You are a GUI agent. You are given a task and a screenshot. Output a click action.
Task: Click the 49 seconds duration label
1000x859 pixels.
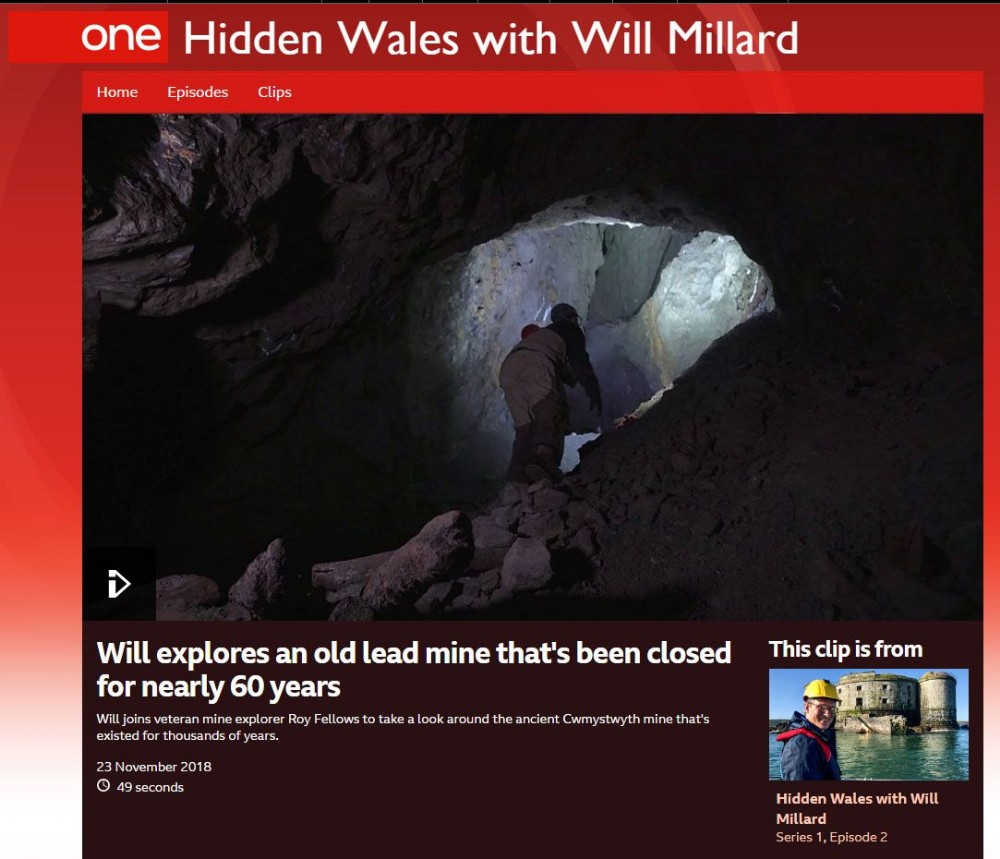tap(150, 787)
